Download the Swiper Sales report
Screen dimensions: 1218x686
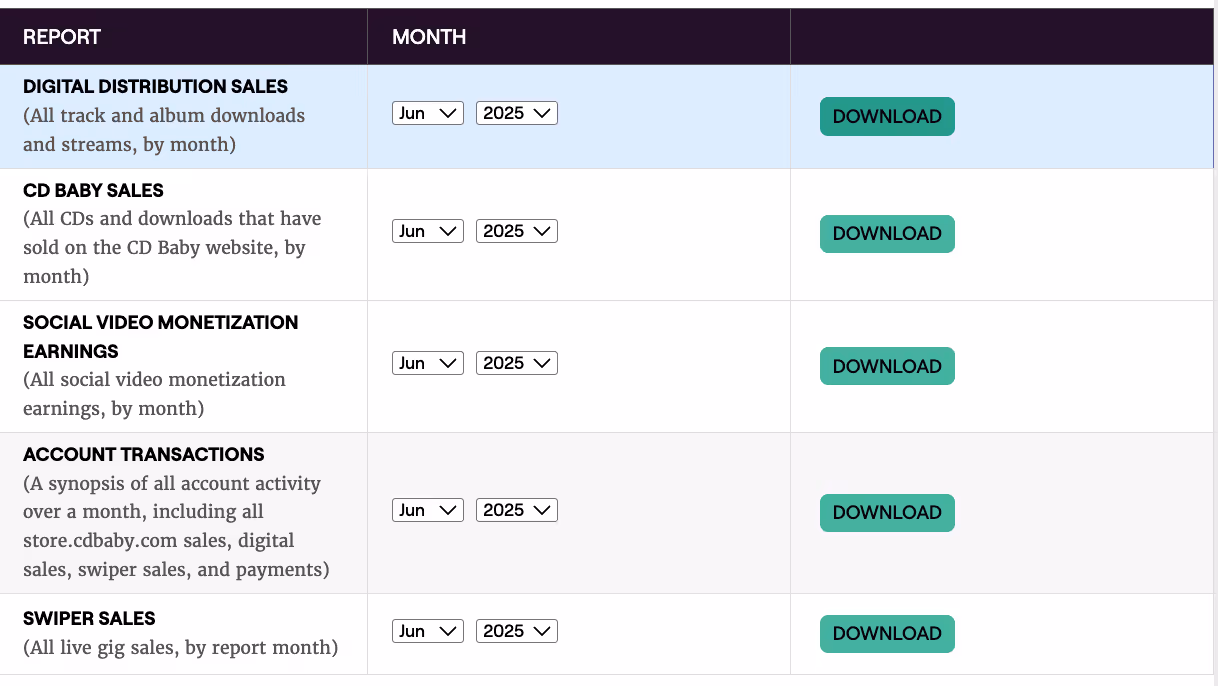coord(887,633)
